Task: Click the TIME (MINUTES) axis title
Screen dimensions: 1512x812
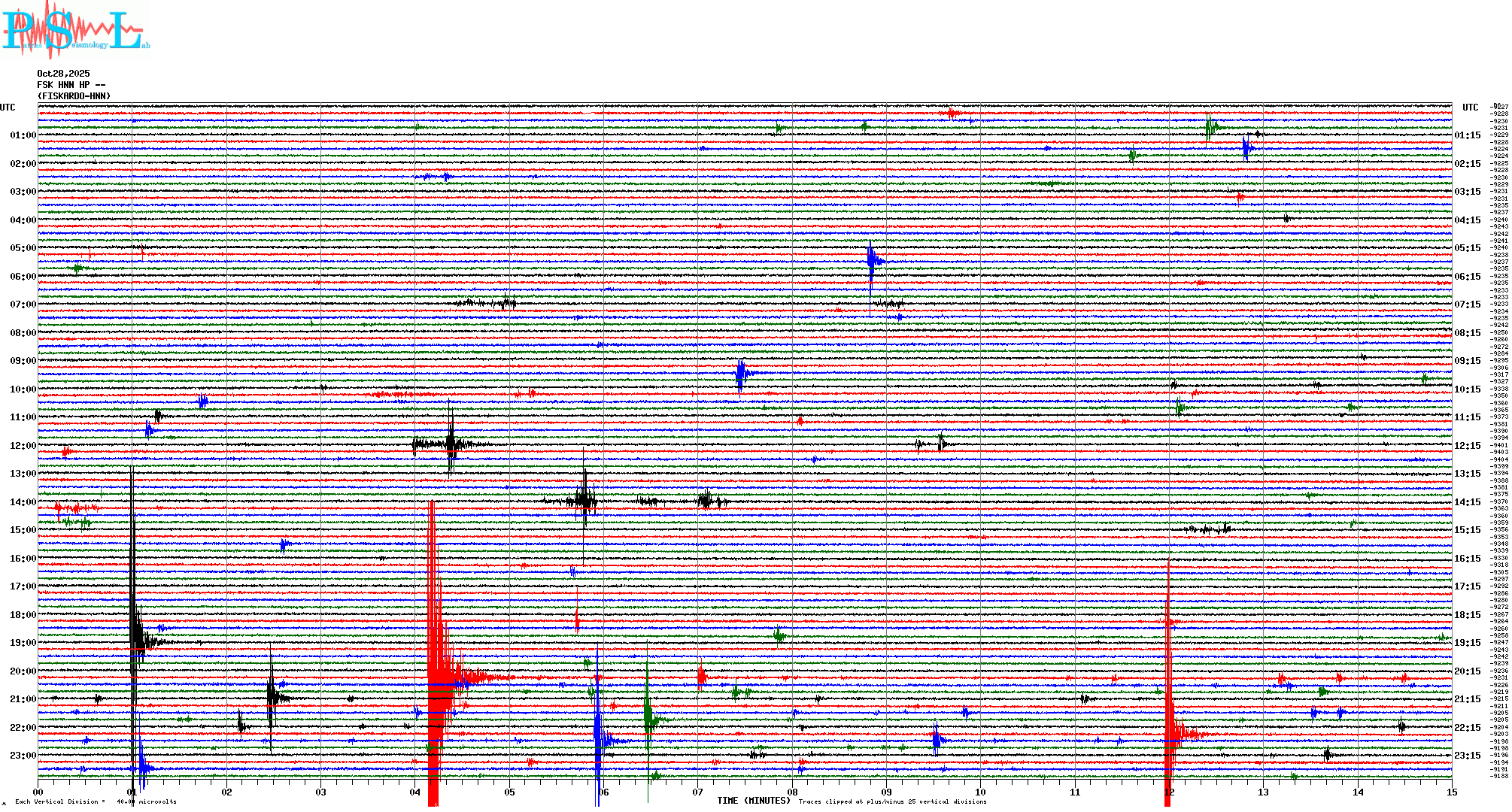Action: click(754, 801)
